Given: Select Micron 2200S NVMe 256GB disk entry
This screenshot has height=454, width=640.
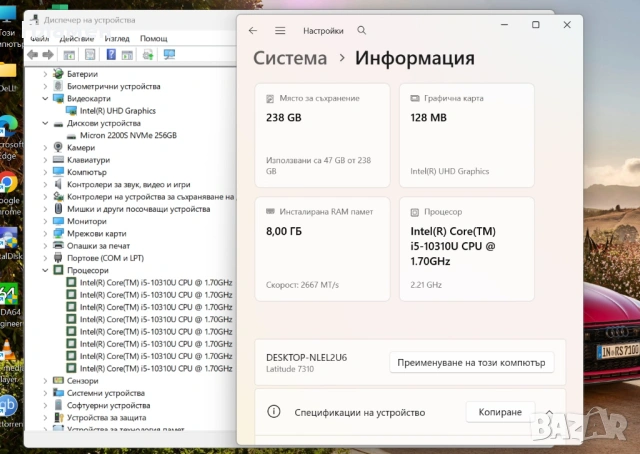Looking at the screenshot, I should [x=128, y=135].
